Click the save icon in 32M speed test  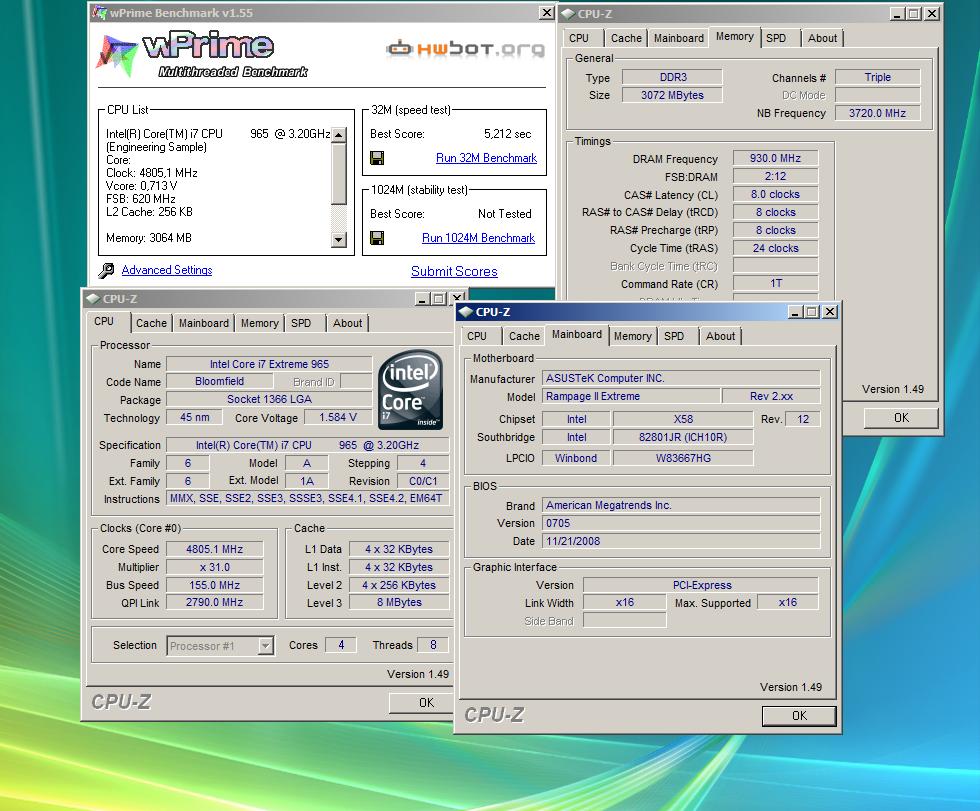click(377, 158)
